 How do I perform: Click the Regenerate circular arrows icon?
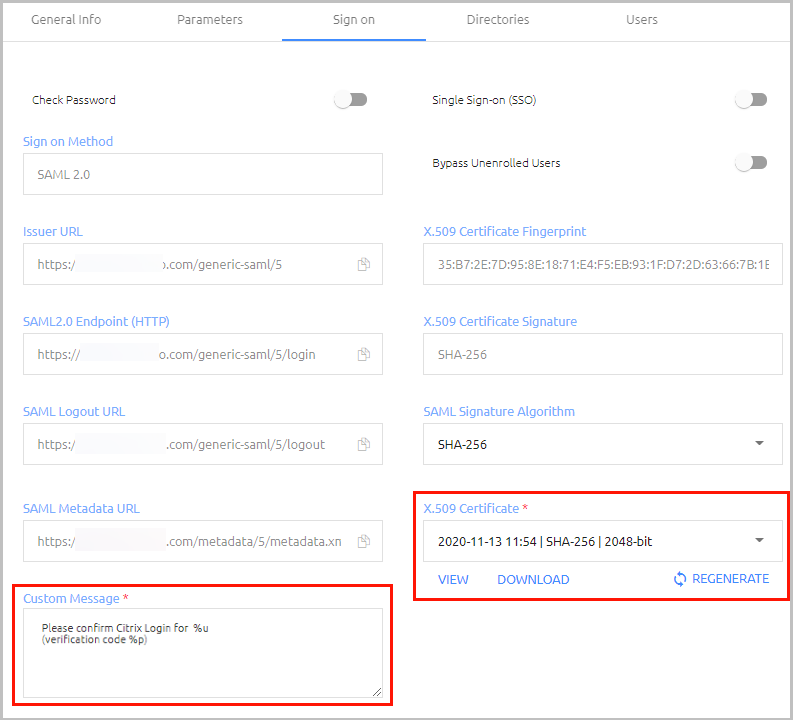(x=680, y=579)
